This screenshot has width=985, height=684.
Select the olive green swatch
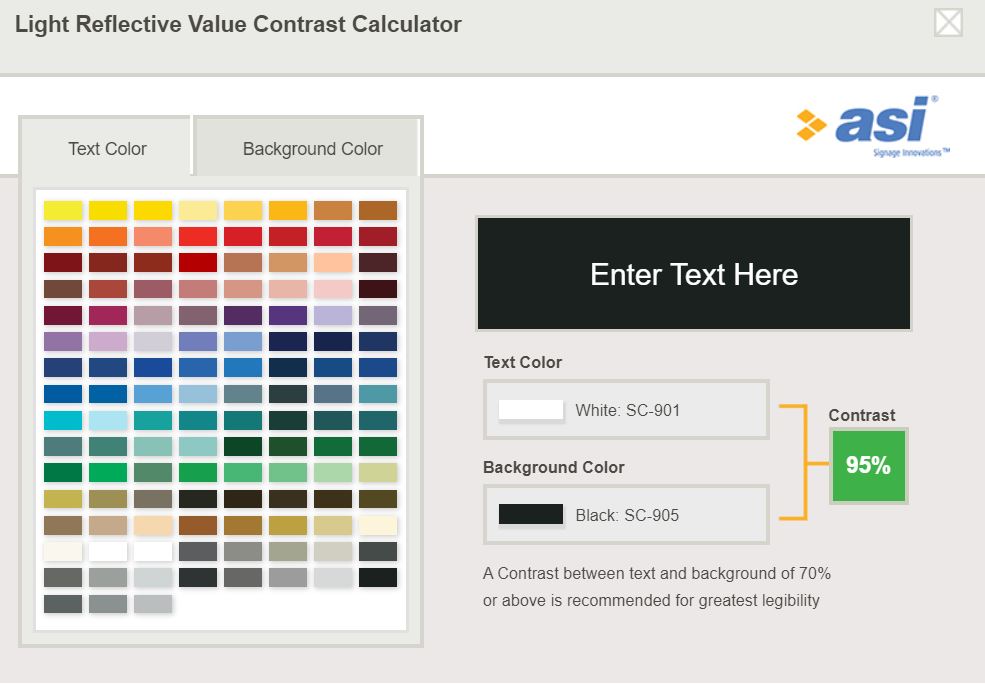click(x=63, y=496)
